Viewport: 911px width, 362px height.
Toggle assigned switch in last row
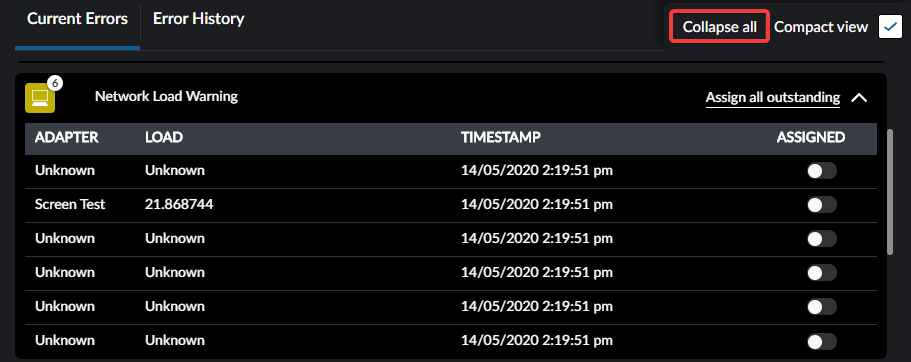822,341
